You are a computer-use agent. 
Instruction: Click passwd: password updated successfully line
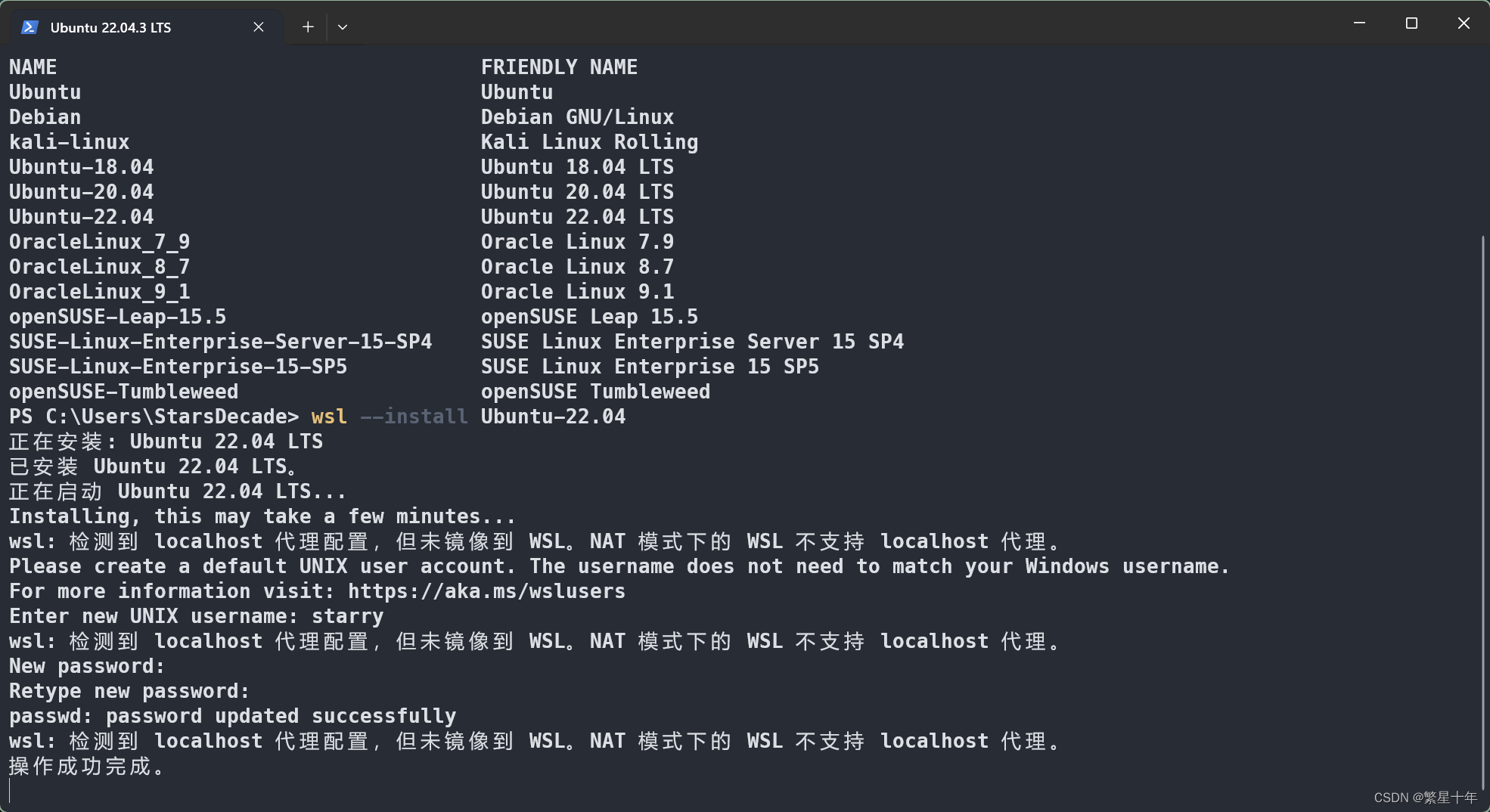pos(233,716)
